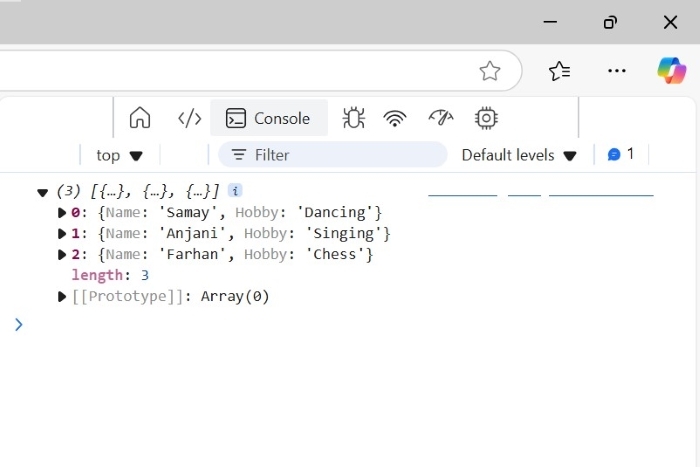Open the Sources bug icon tab
700x467 pixels.
(354, 118)
